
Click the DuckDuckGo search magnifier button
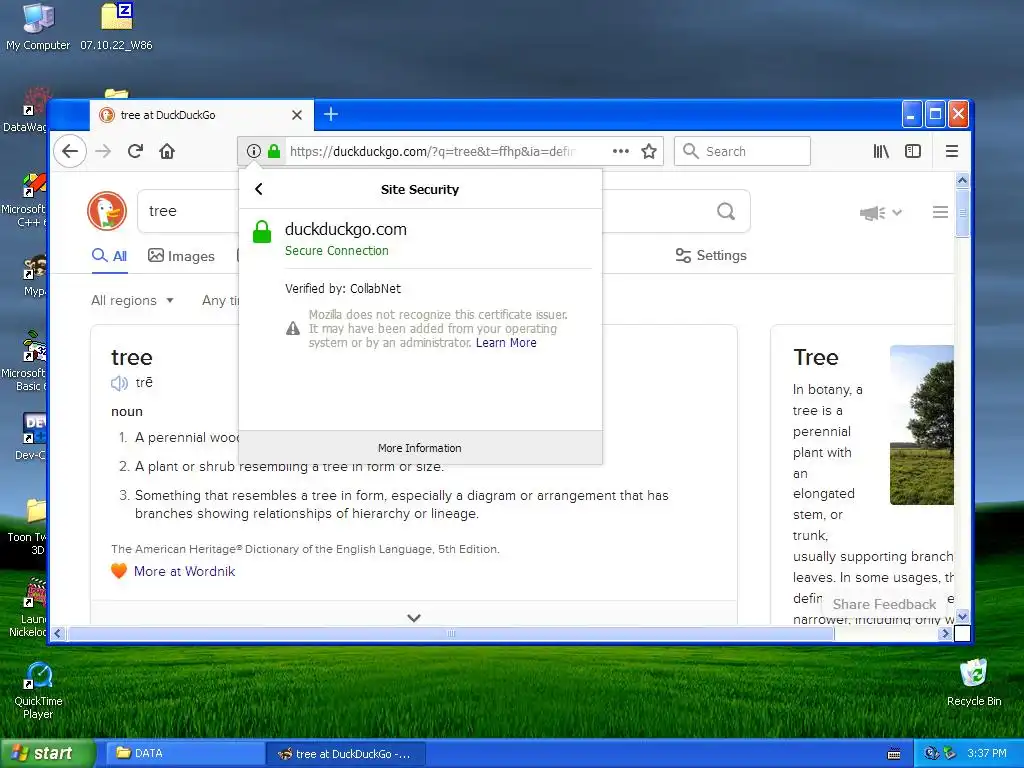[x=726, y=211]
